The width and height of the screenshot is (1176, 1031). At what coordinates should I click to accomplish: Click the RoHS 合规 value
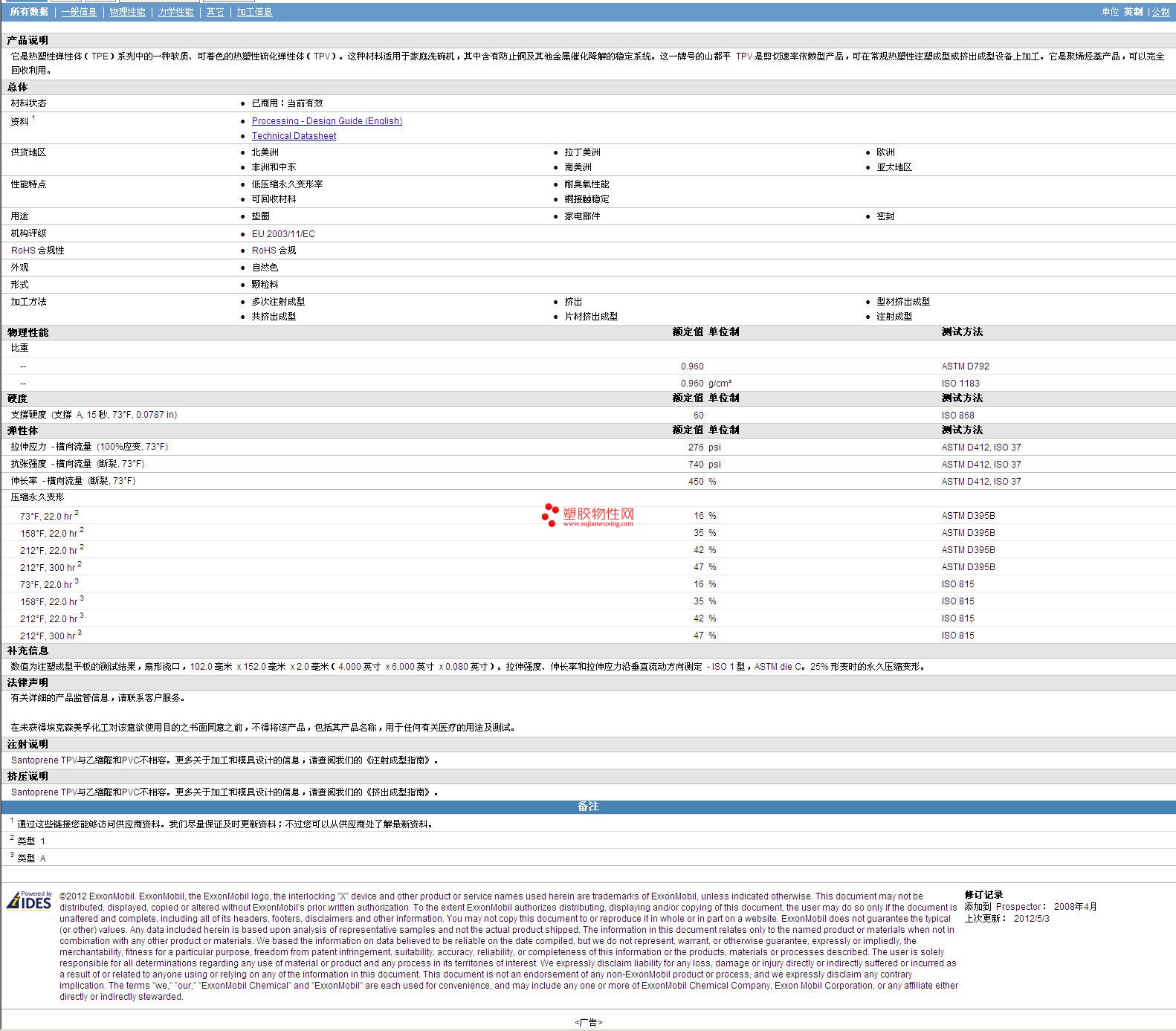tap(274, 251)
